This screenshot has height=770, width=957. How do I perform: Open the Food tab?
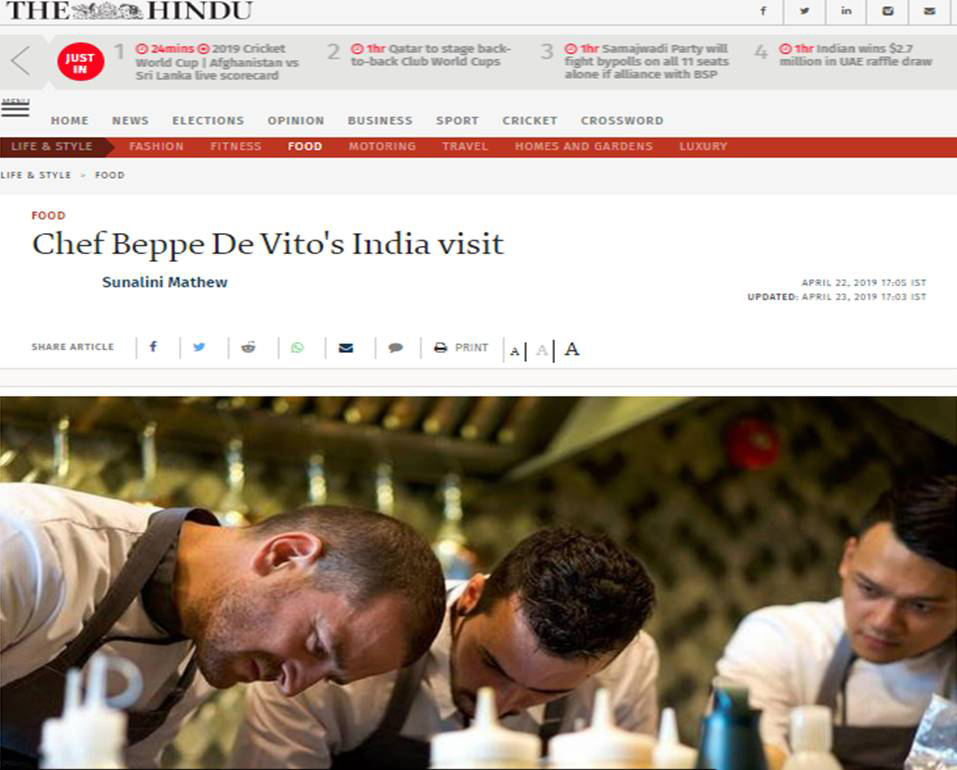[x=305, y=146]
